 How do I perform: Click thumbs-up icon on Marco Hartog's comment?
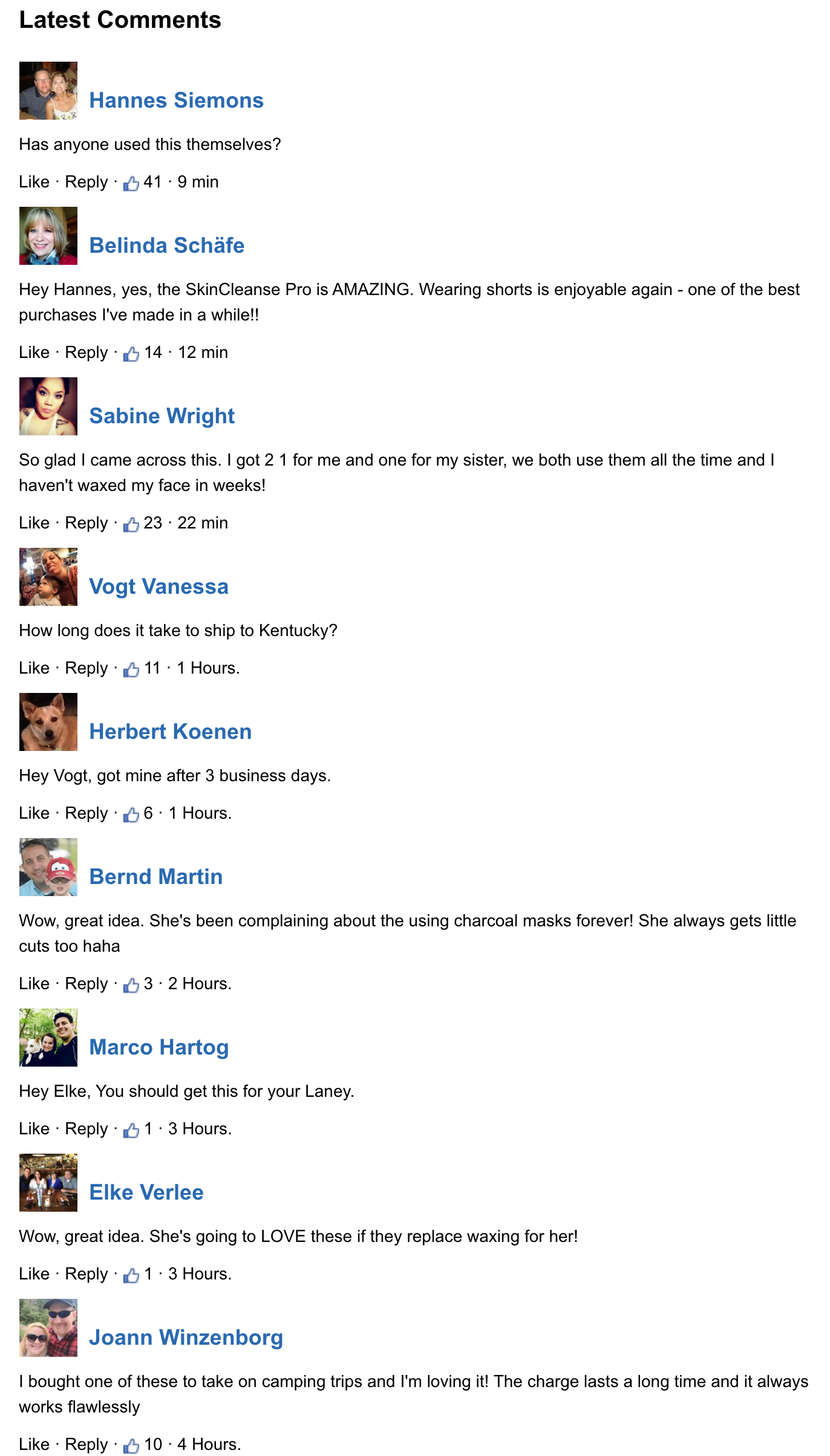pos(131,1130)
